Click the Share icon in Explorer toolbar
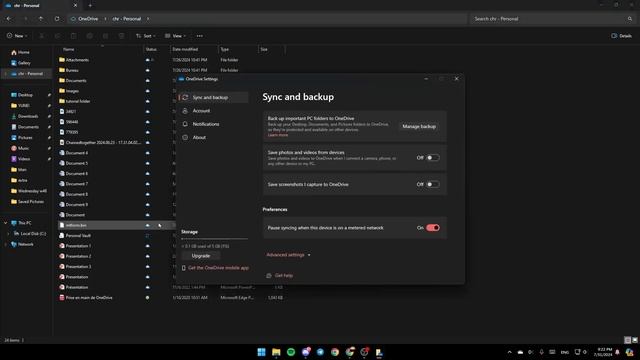 point(105,36)
